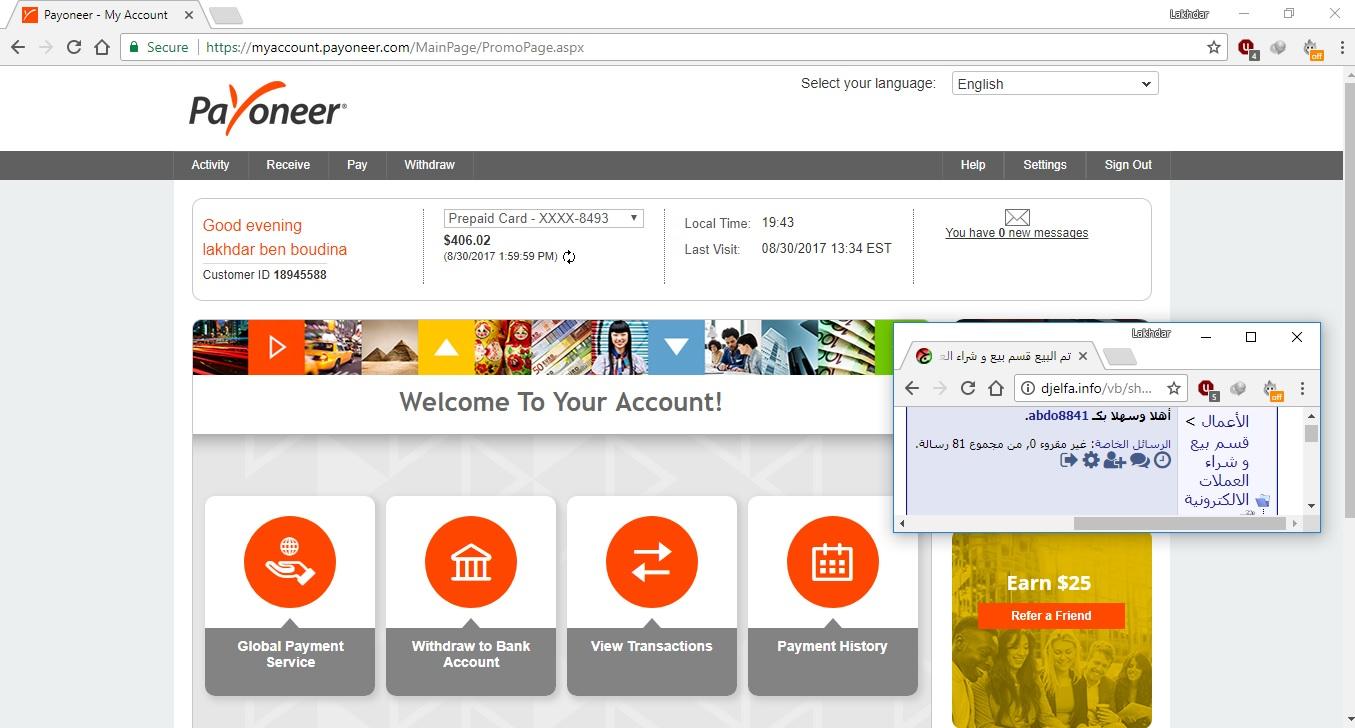Viewport: 1355px width, 728px height.
Task: Click Customer ID 18945588 text
Action: (x=264, y=275)
